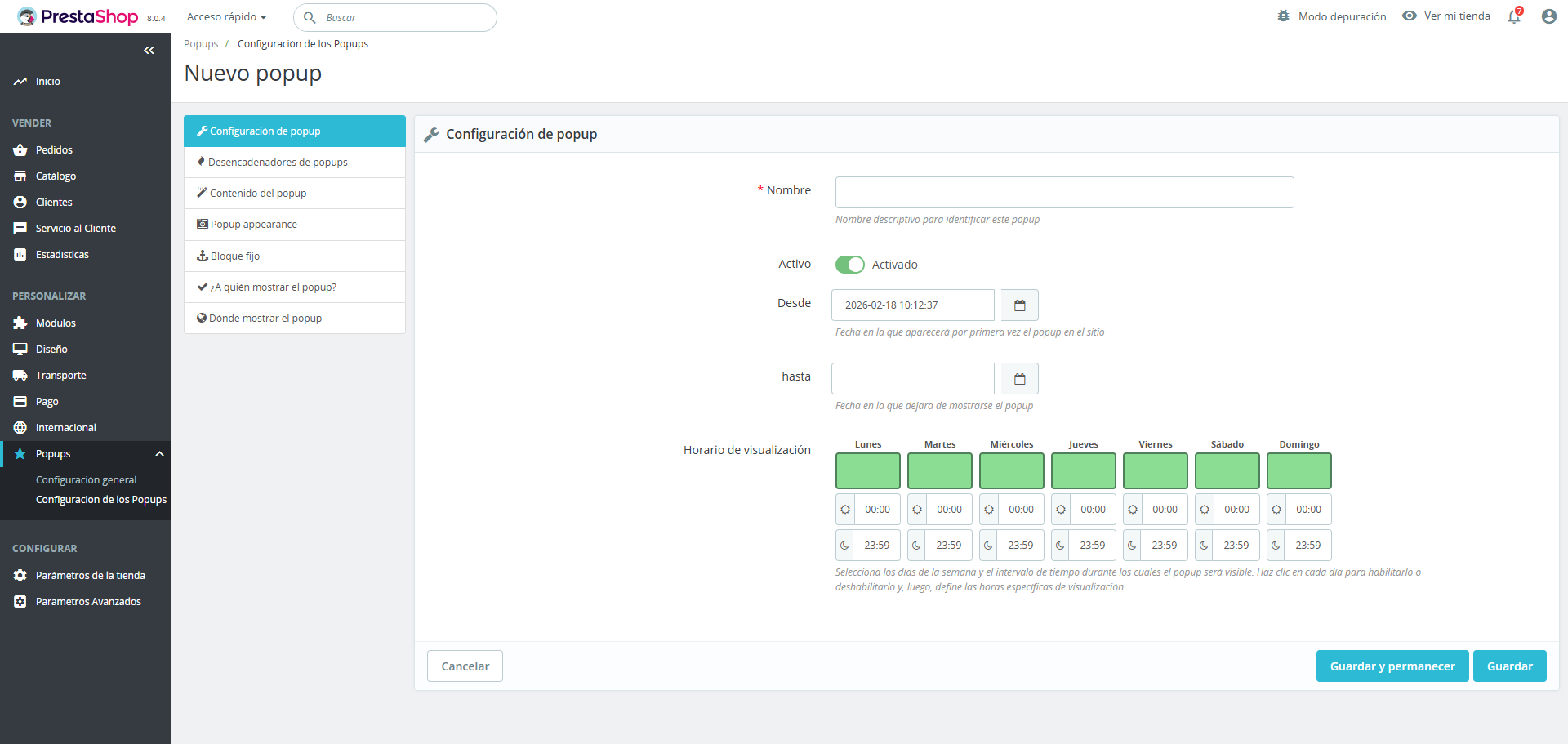Image resolution: width=1568 pixels, height=744 pixels.
Task: Switch to Donde mostrar el popup tab
Action: tap(295, 319)
